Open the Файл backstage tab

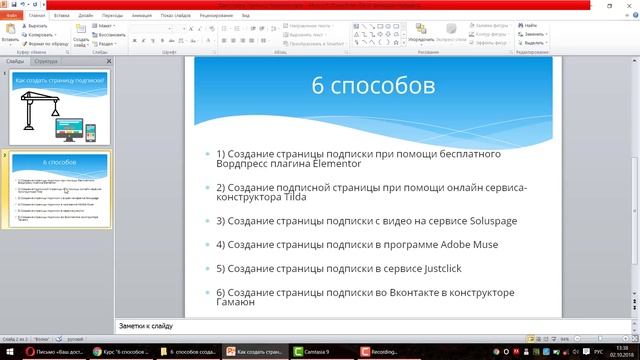point(11,16)
